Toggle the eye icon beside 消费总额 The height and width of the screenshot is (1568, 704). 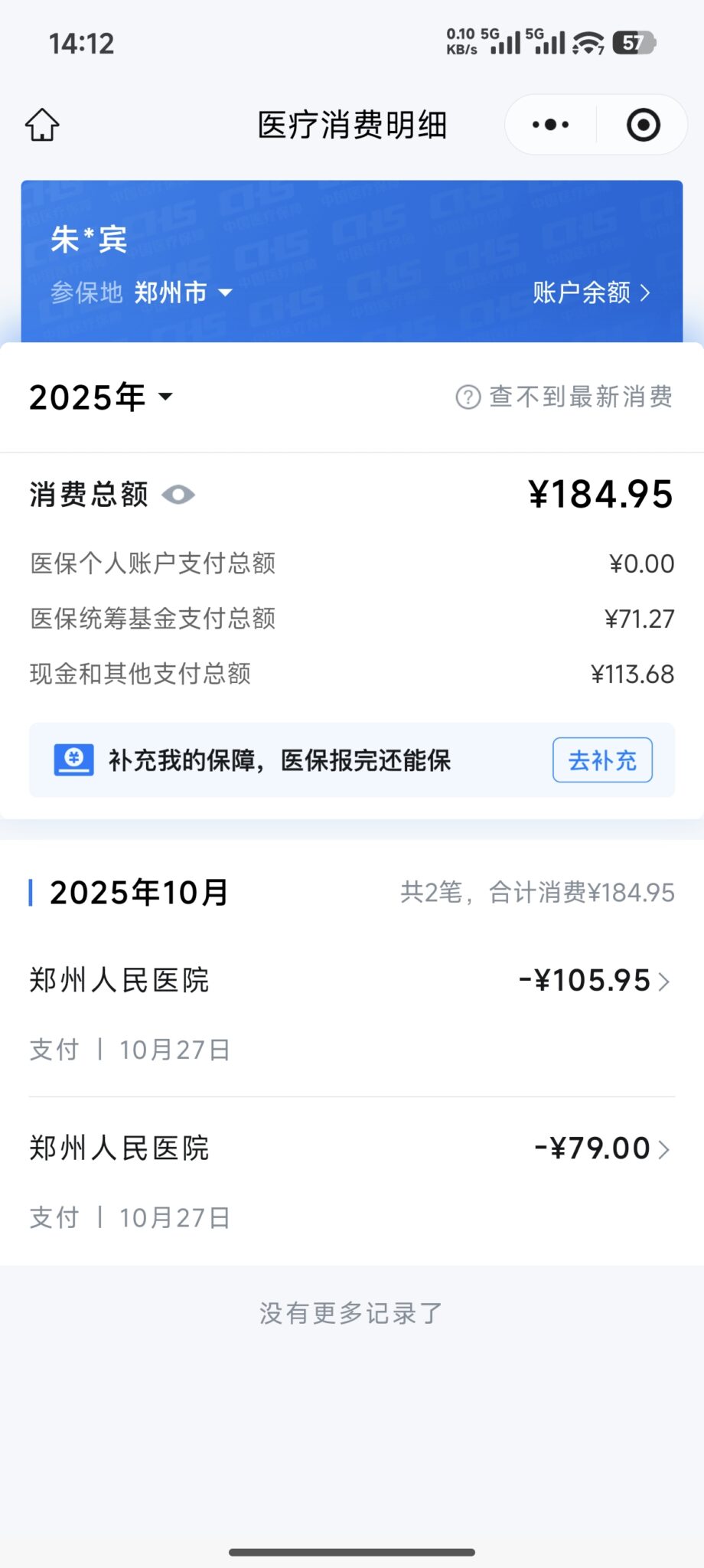[x=178, y=495]
